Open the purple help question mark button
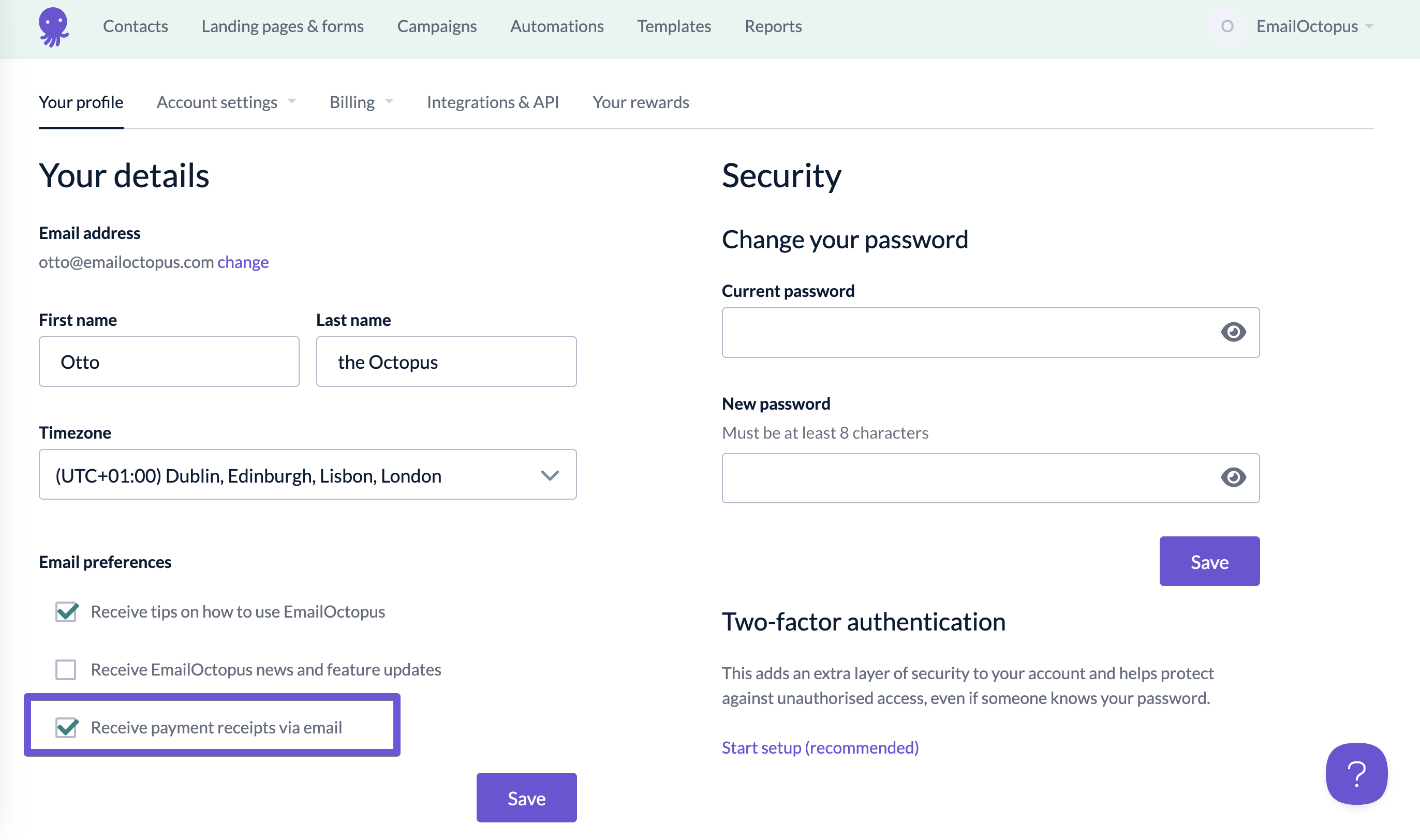 1356,773
